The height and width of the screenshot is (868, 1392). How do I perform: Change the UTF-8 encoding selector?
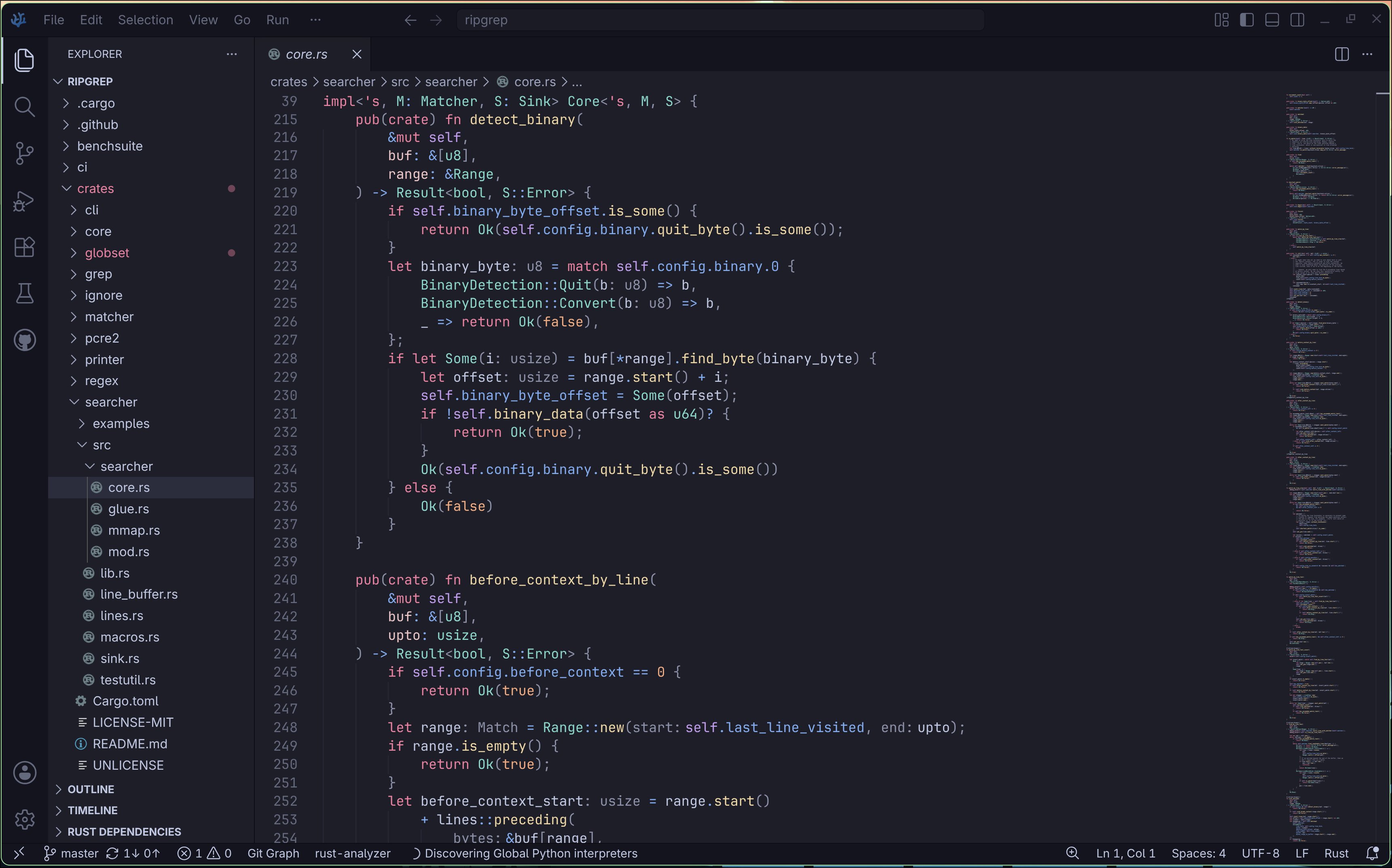1260,853
